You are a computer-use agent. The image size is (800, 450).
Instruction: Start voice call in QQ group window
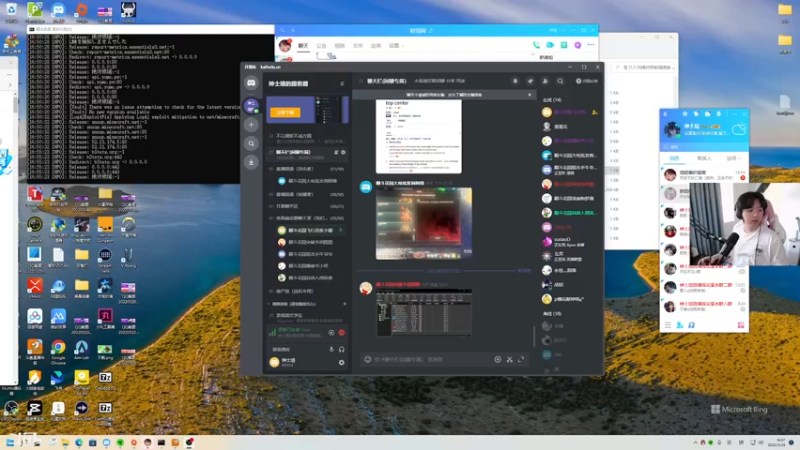pyautogui.click(x=536, y=45)
